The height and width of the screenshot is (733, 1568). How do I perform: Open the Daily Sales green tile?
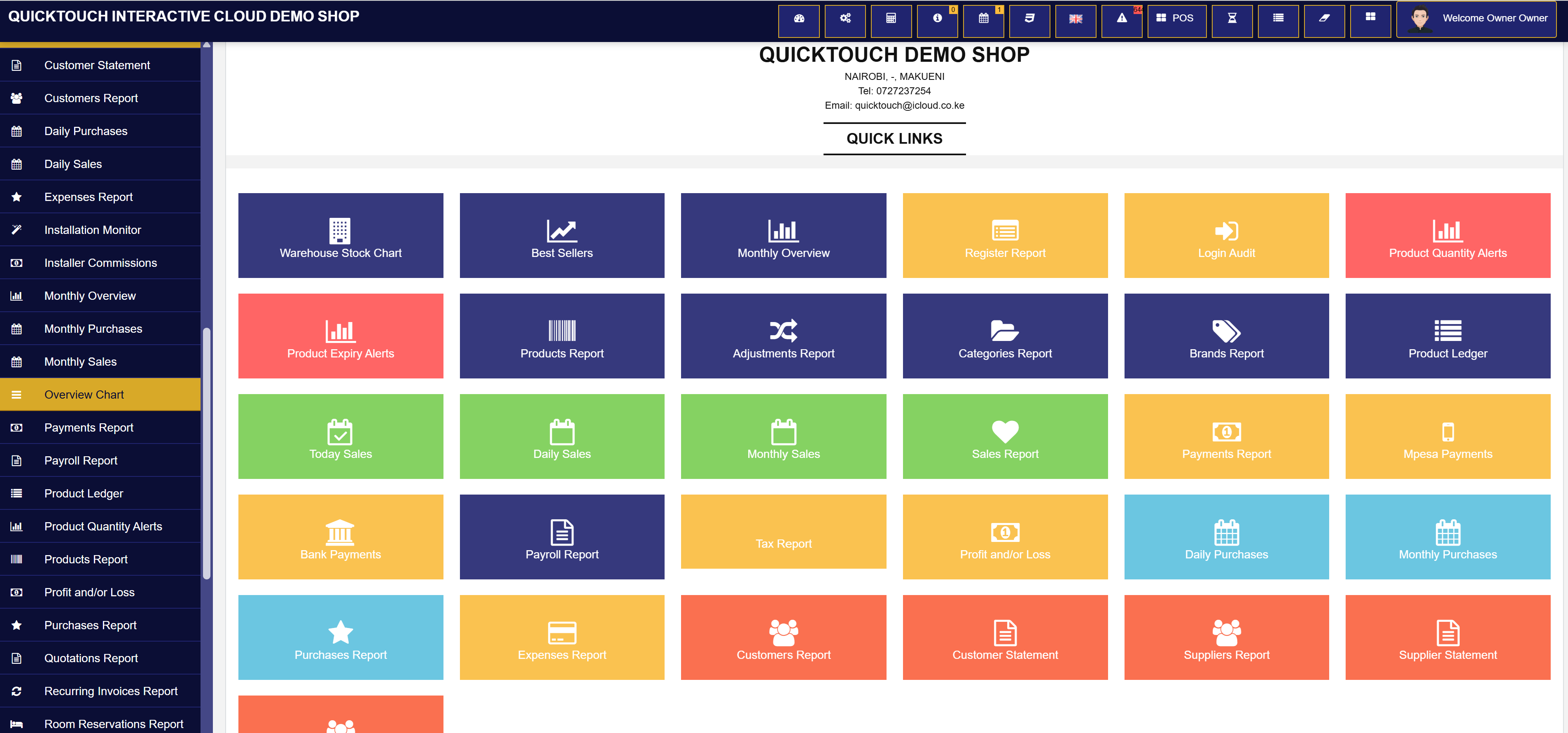pyautogui.click(x=562, y=437)
